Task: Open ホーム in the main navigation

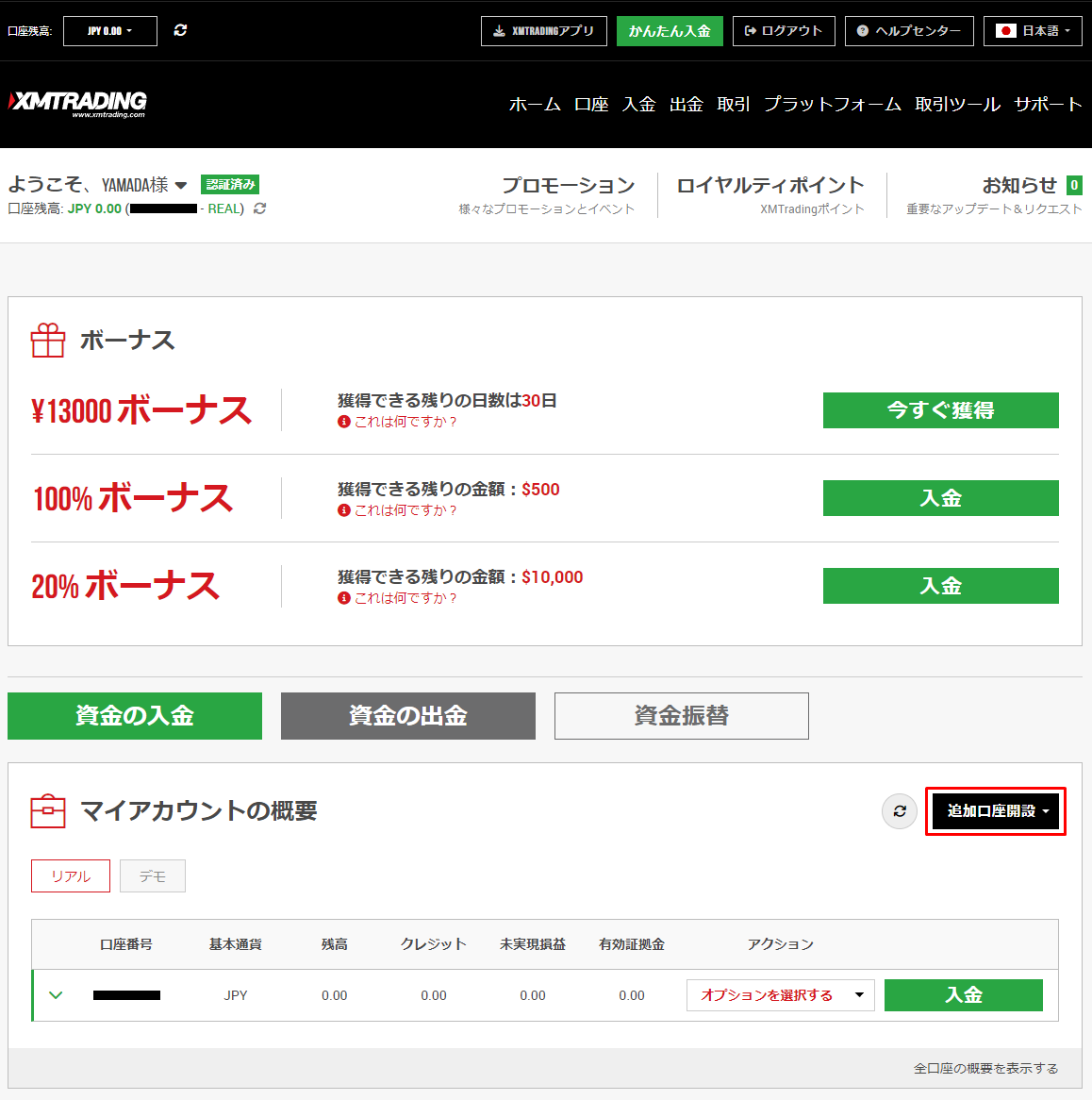Action: pyautogui.click(x=535, y=105)
